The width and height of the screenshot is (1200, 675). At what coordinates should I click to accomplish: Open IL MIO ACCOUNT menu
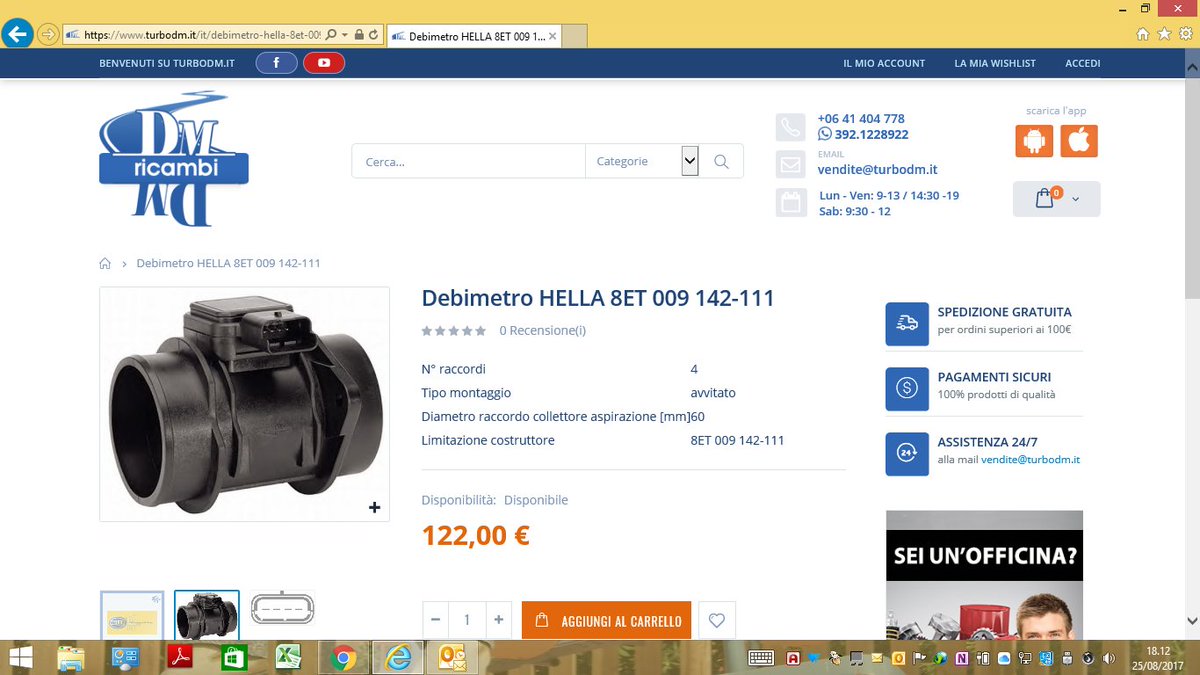[884, 63]
